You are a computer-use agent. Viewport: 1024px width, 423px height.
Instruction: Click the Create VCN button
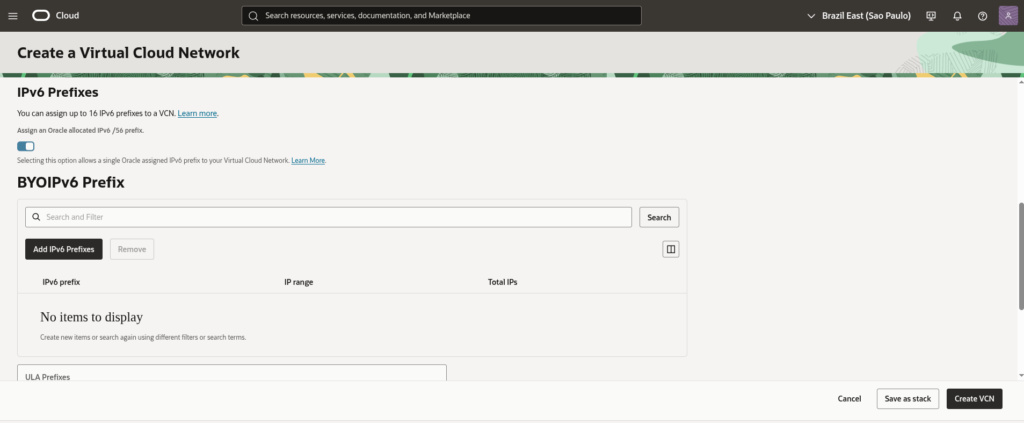[974, 398]
